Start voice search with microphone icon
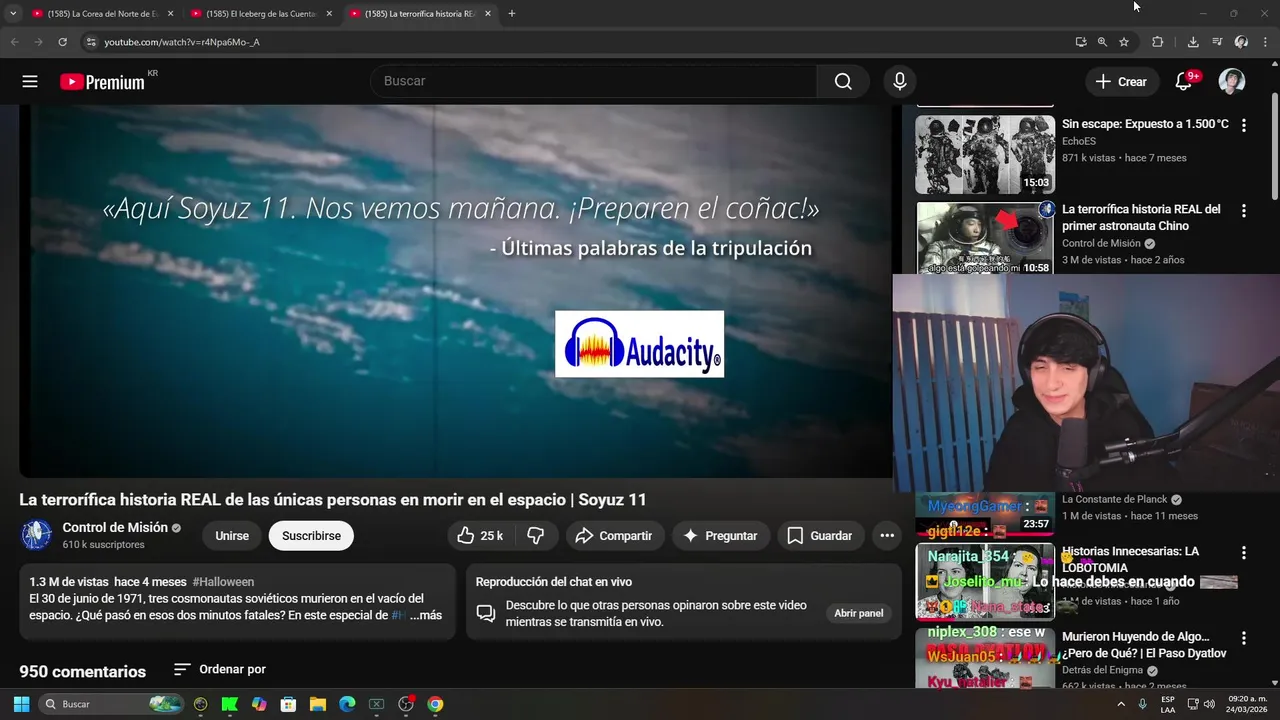The image size is (1280, 720). pyautogui.click(x=900, y=82)
